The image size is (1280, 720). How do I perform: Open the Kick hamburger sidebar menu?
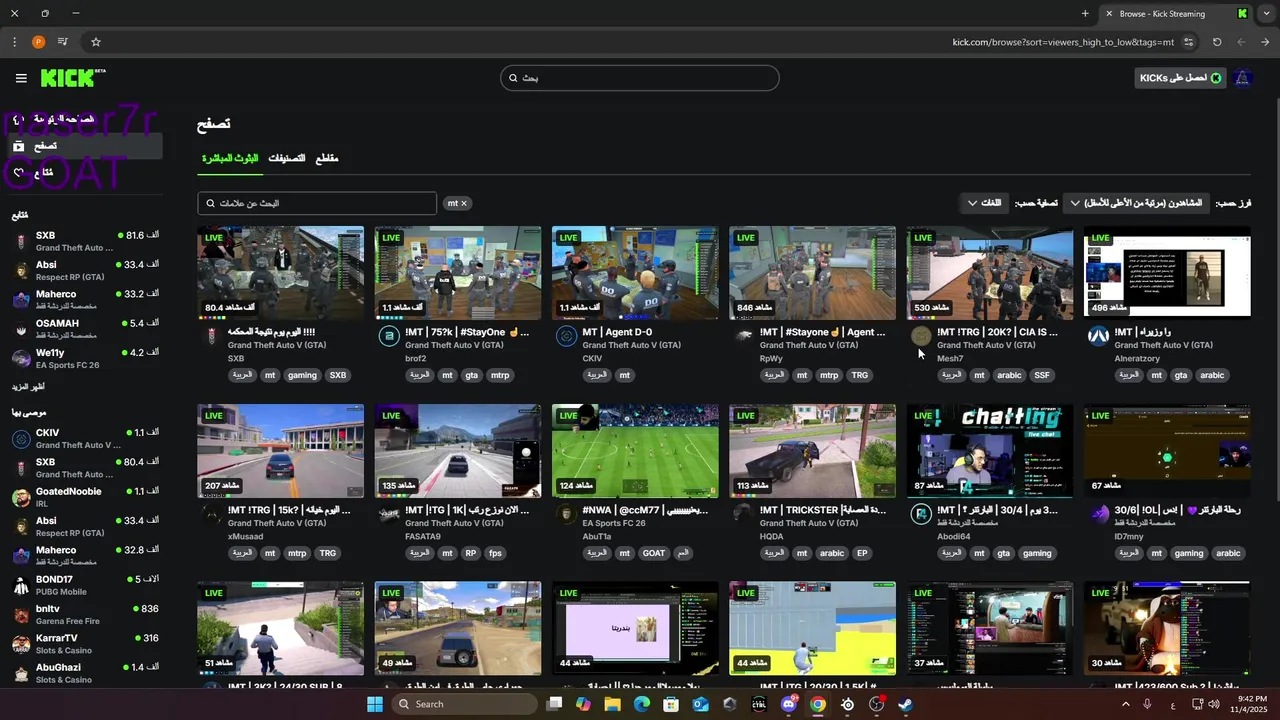pos(21,78)
